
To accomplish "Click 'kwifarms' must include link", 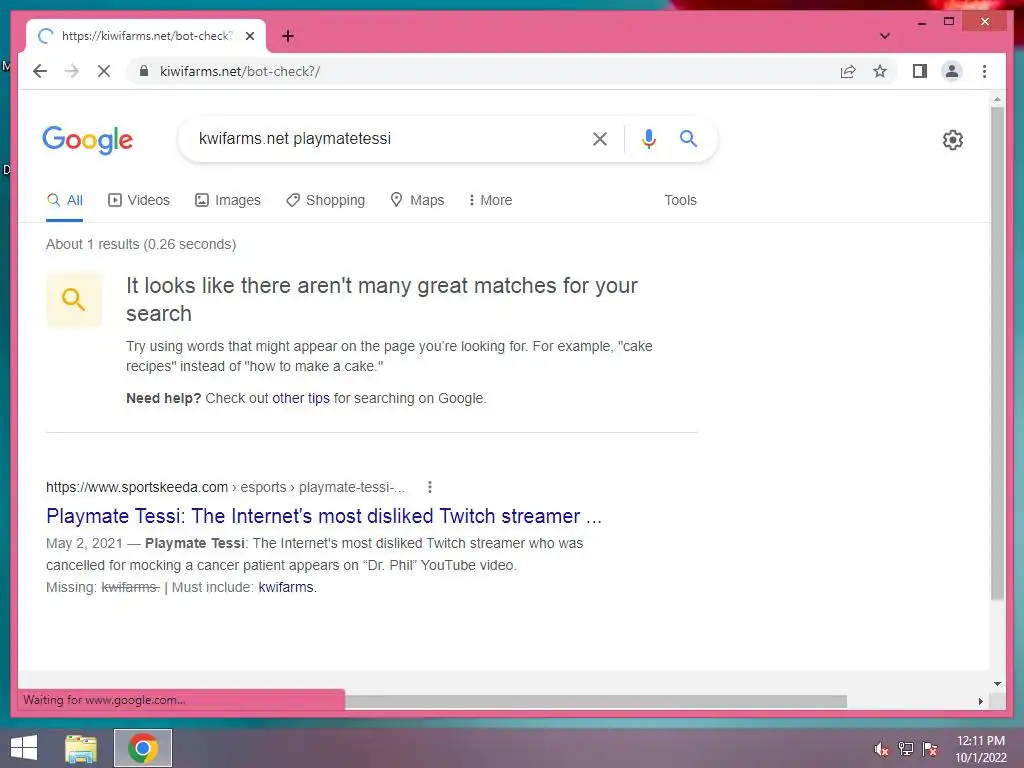I will pos(286,587).
